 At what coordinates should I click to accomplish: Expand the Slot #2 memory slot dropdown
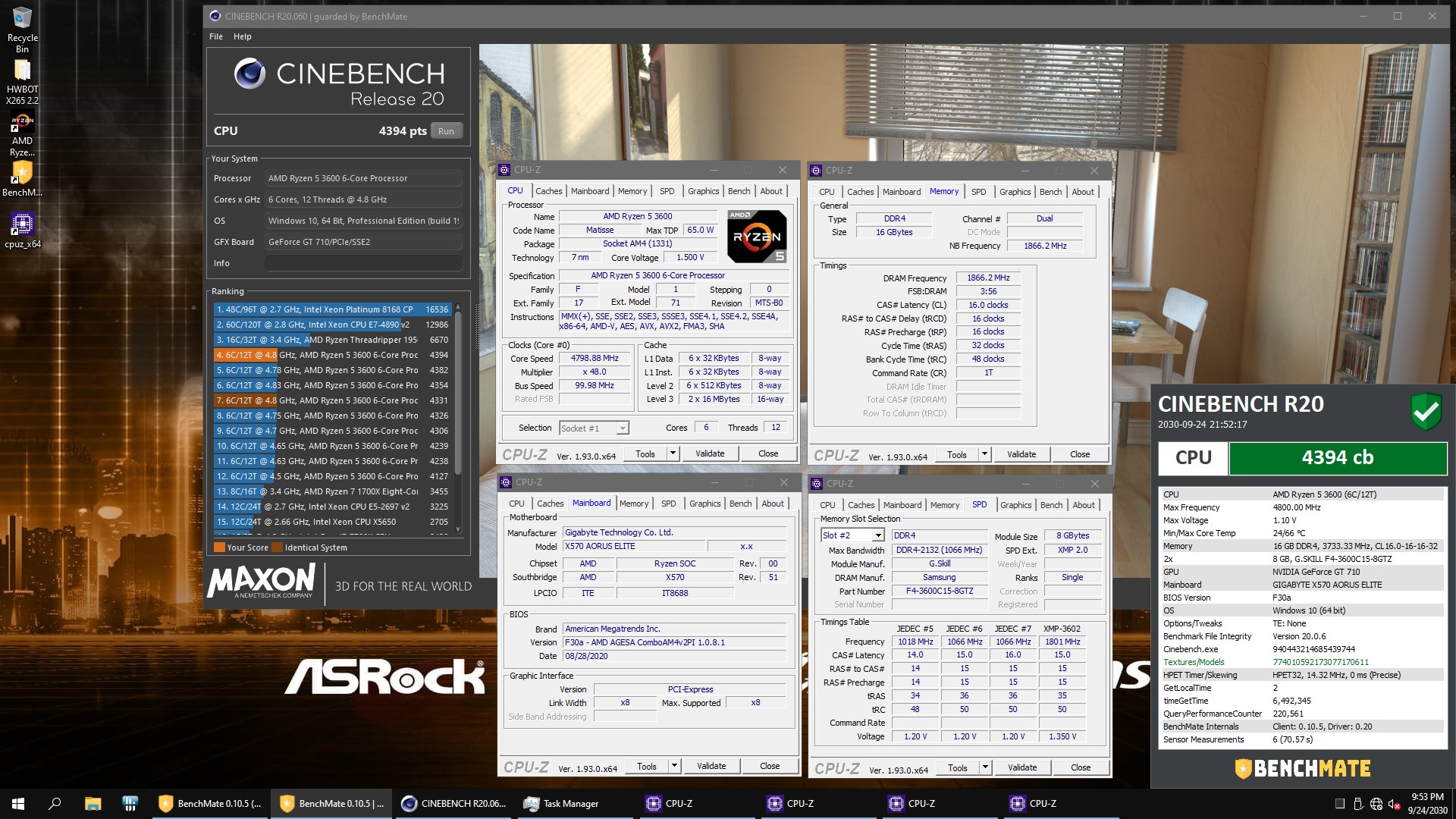click(878, 535)
